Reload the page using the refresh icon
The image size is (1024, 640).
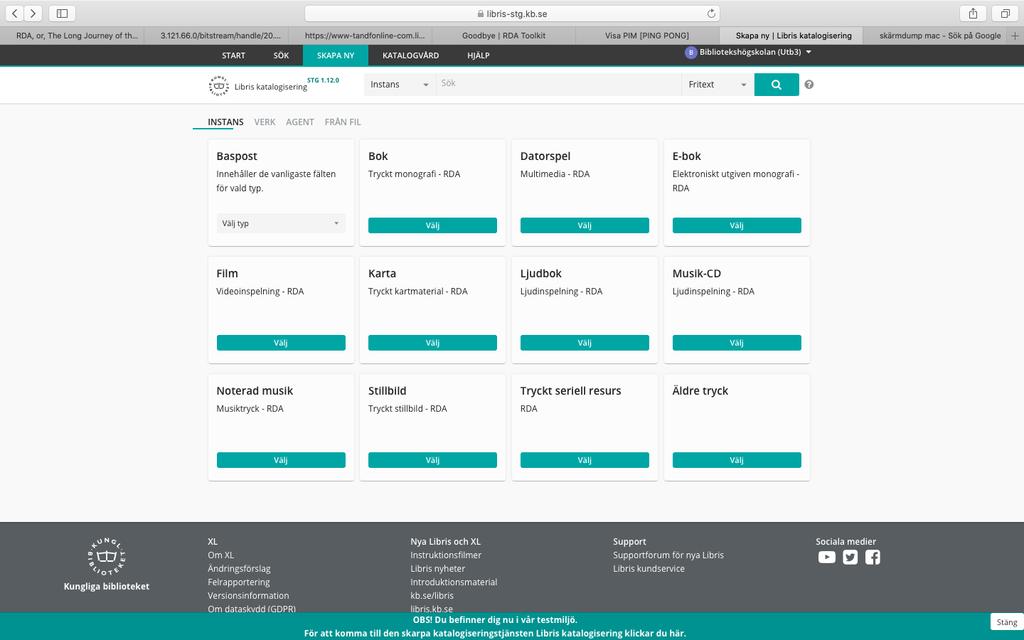711,13
